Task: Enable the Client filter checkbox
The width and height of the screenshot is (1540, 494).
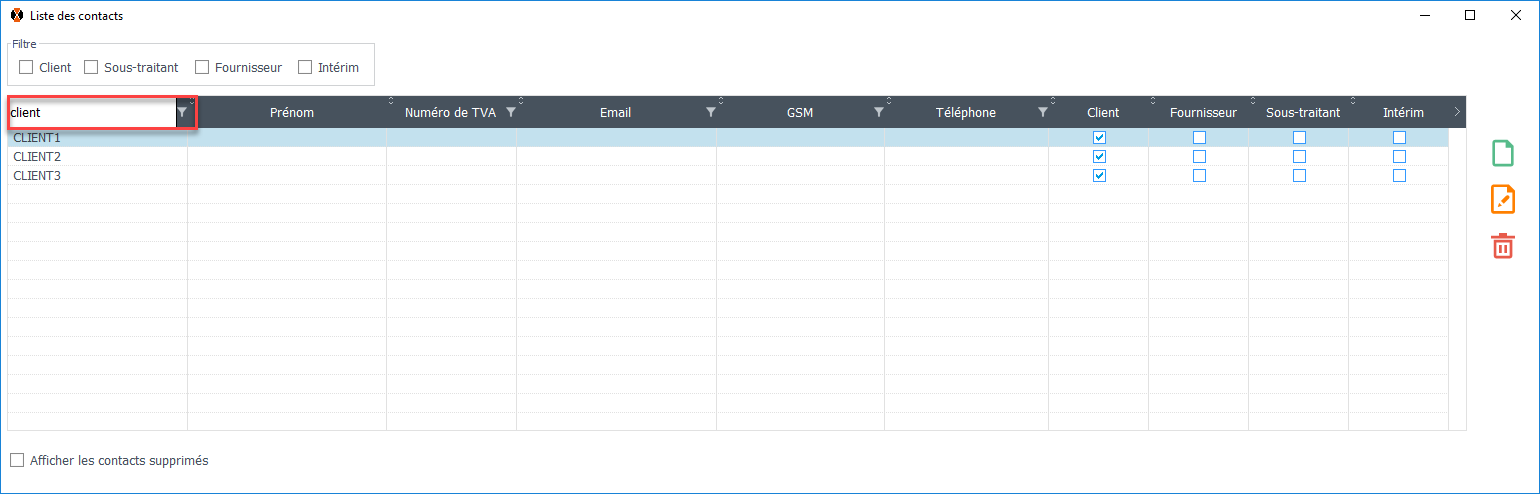Action: point(26,68)
